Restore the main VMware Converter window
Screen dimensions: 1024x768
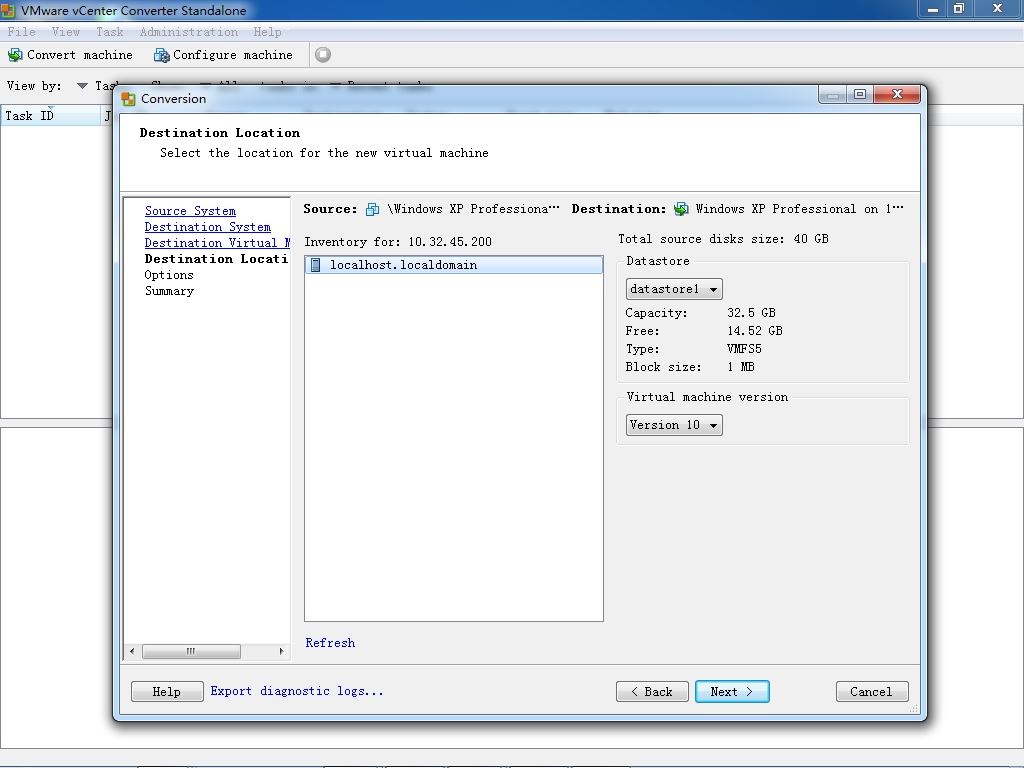pyautogui.click(x=959, y=8)
